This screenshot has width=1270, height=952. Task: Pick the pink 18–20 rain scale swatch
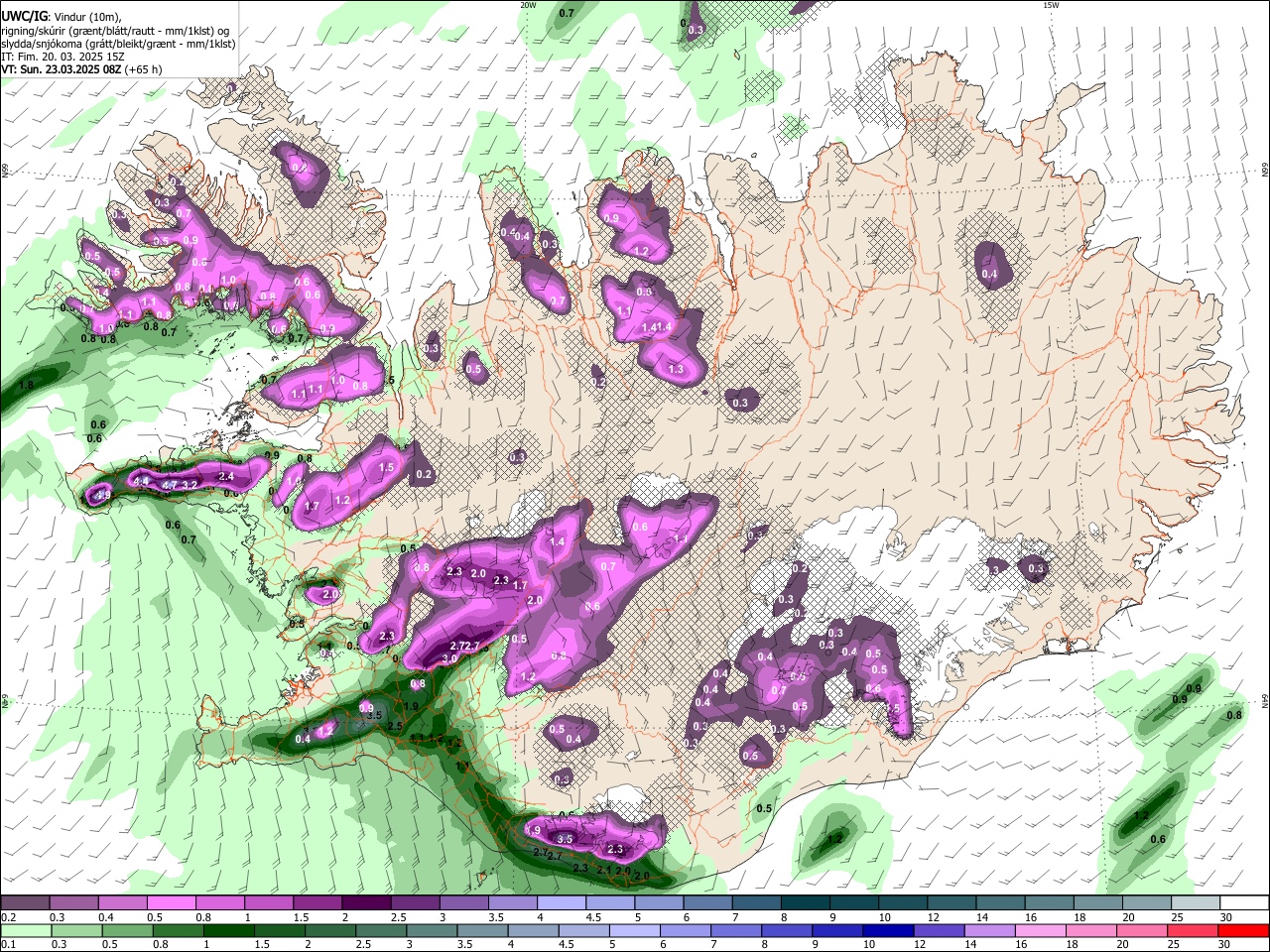click(x=1089, y=930)
